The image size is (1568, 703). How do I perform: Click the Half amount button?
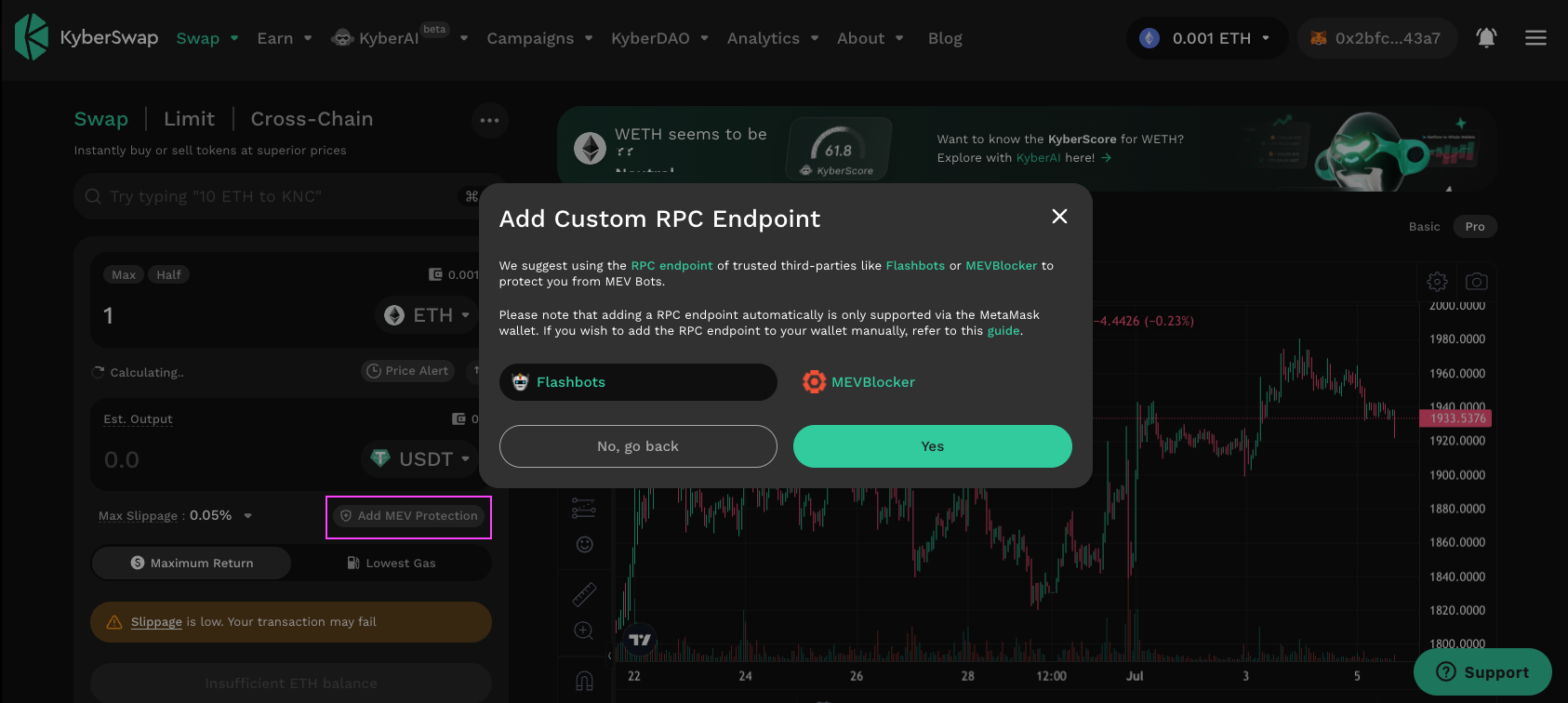(168, 274)
